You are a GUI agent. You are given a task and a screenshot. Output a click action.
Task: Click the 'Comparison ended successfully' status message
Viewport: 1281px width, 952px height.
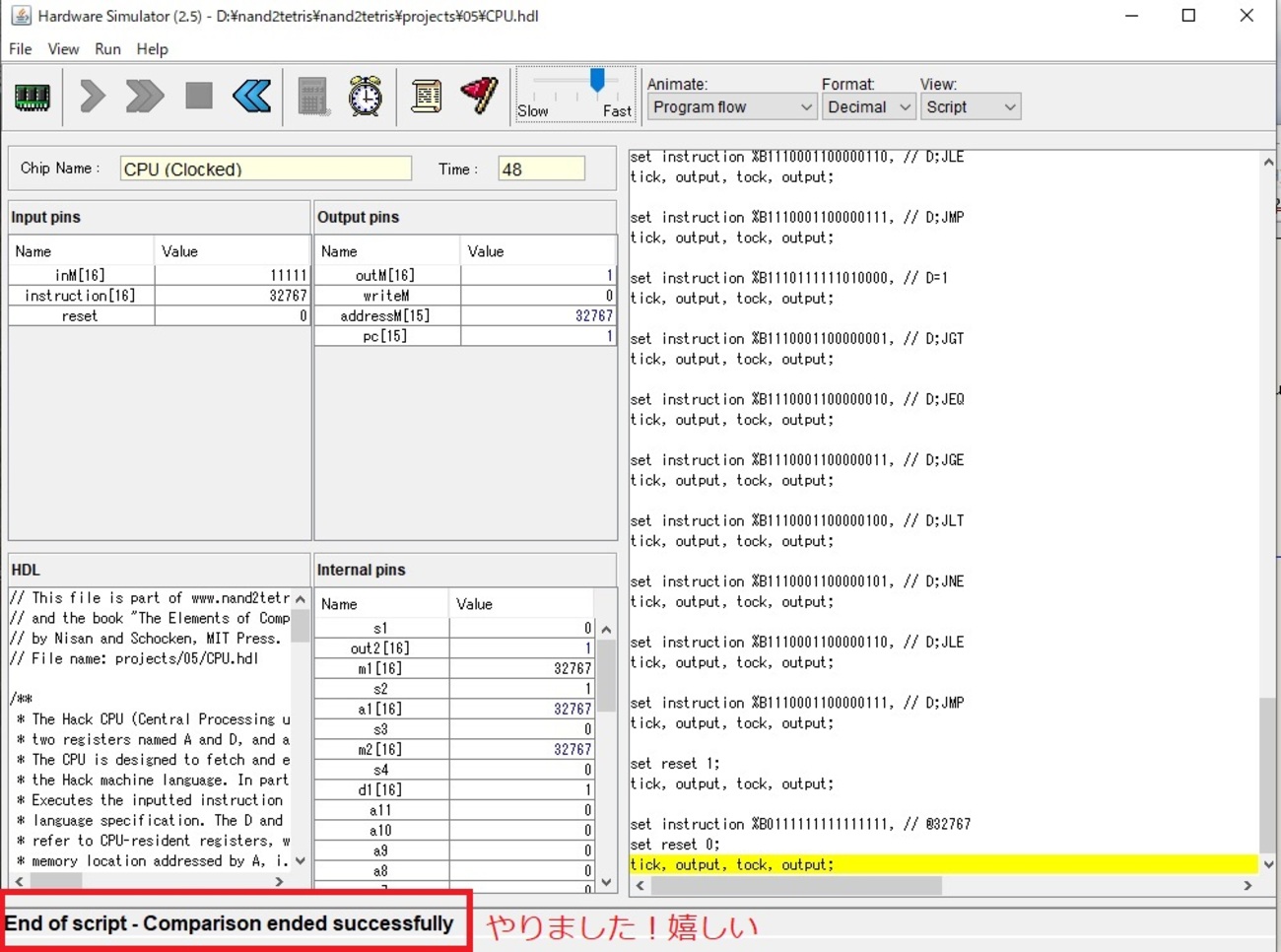click(x=298, y=923)
